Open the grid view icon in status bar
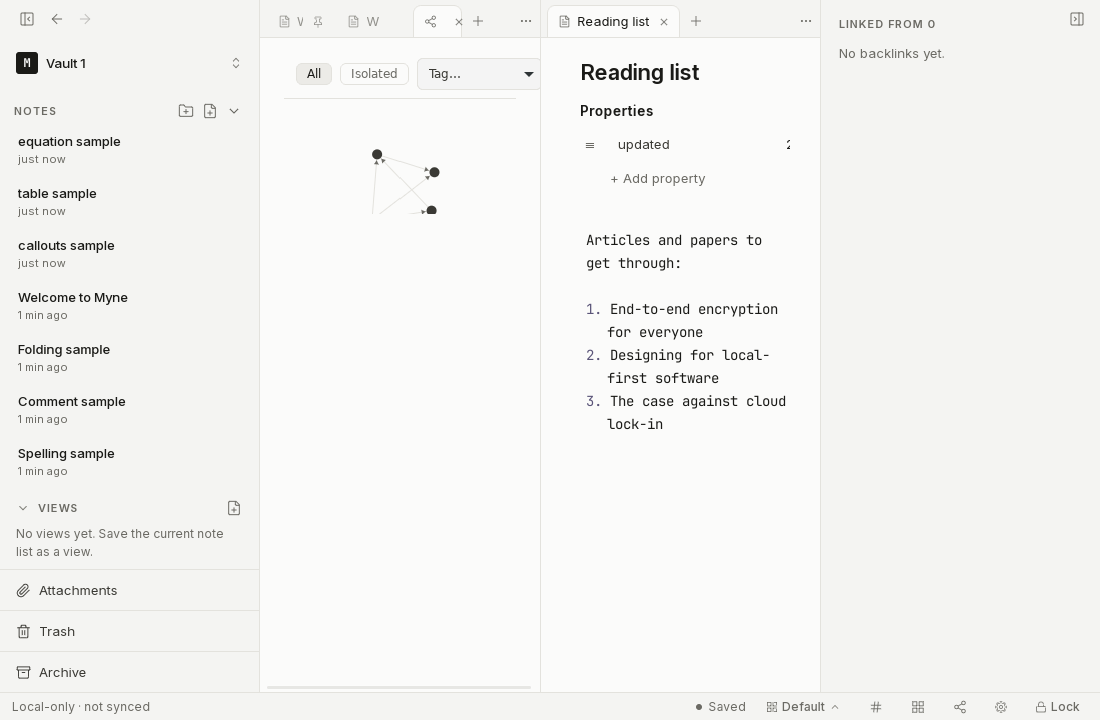This screenshot has width=1100, height=720. pyautogui.click(x=918, y=707)
